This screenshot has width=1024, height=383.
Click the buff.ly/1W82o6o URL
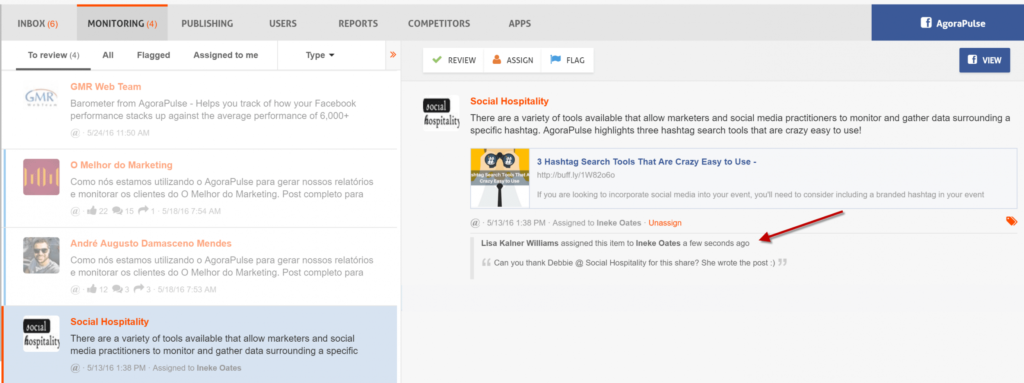tap(576, 175)
